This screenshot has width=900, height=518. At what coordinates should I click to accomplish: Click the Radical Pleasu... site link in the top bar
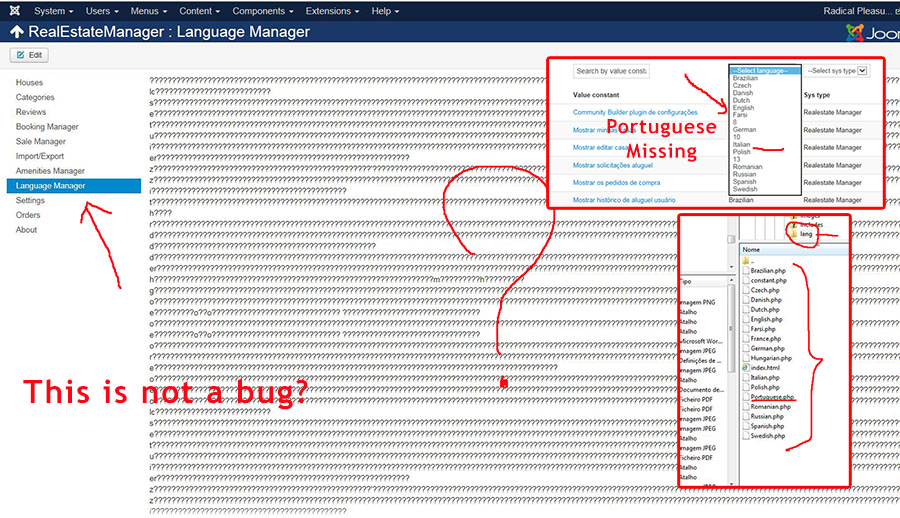pos(860,11)
